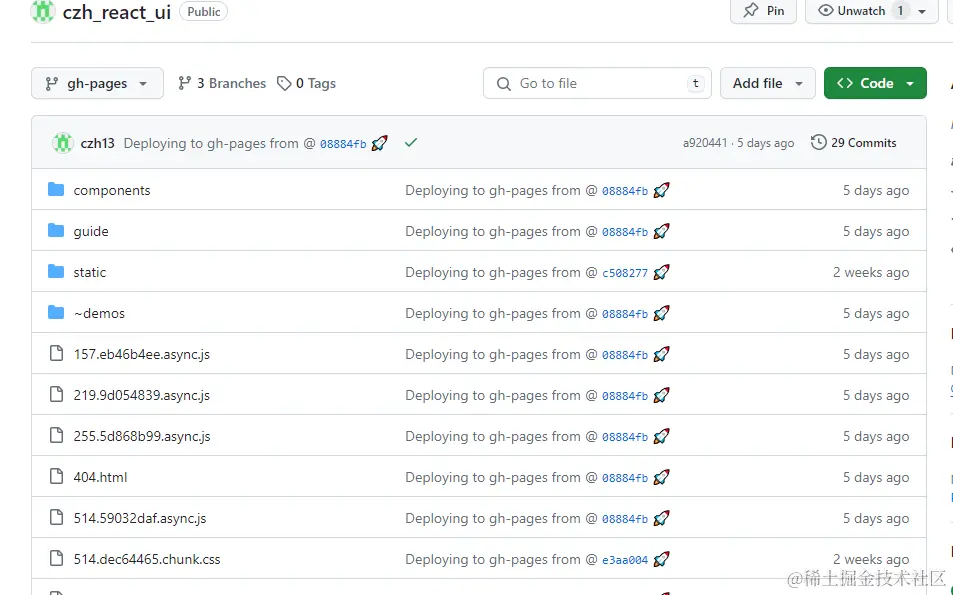953x595 pixels.
Task: Click file icon beside 404.html
Action: pyautogui.click(x=56, y=476)
